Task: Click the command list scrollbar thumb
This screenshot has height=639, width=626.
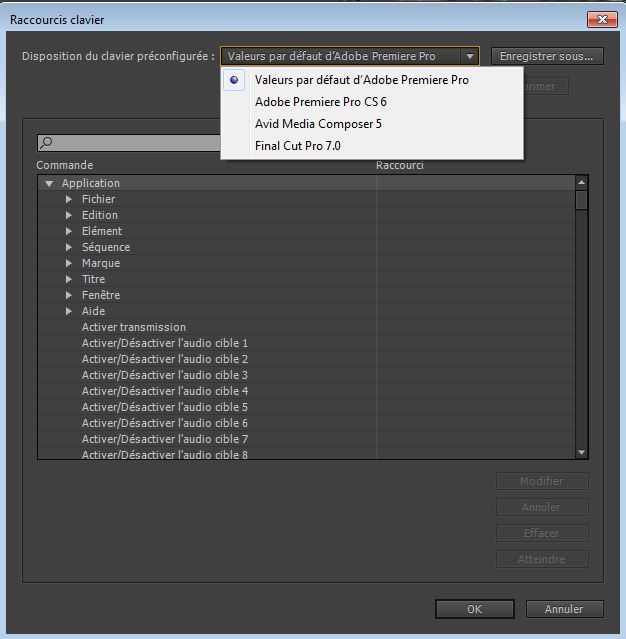Action: (x=582, y=200)
